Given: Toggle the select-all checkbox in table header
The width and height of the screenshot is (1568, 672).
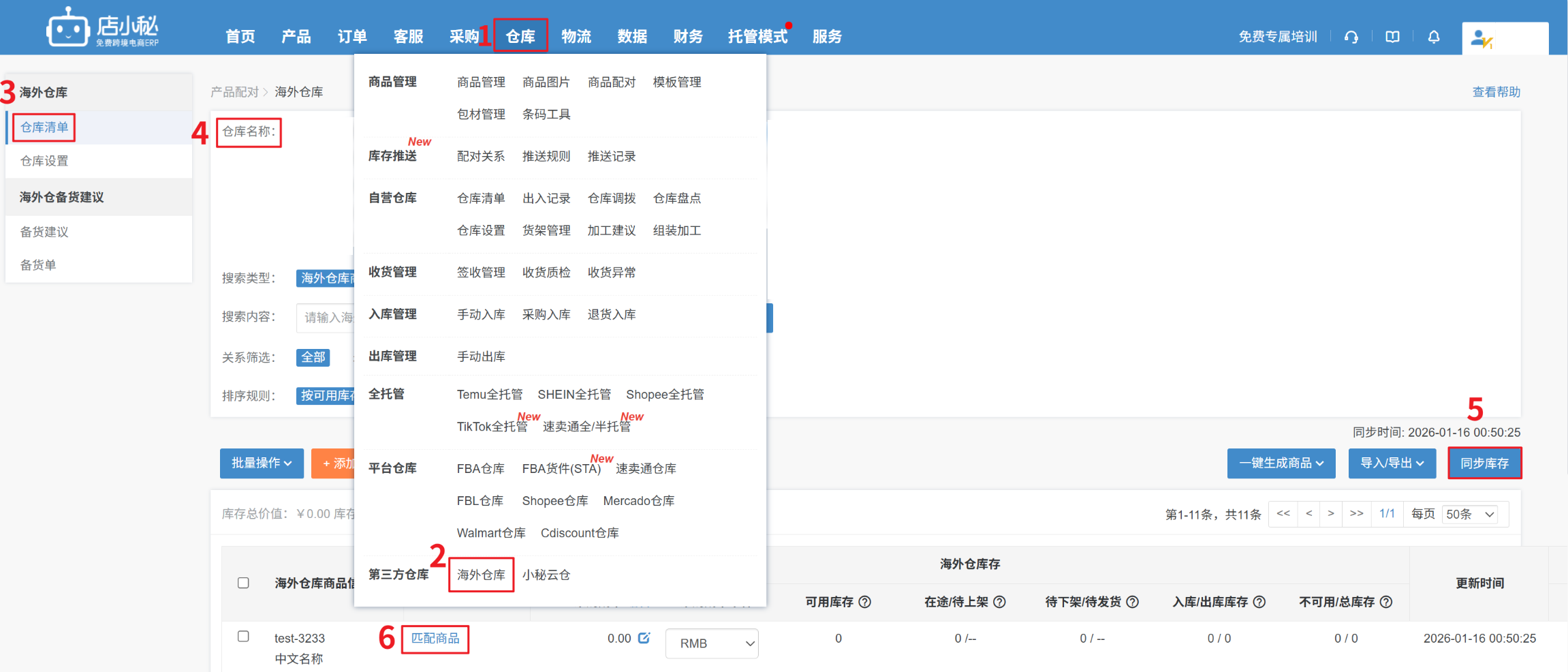Looking at the screenshot, I should 243,583.
